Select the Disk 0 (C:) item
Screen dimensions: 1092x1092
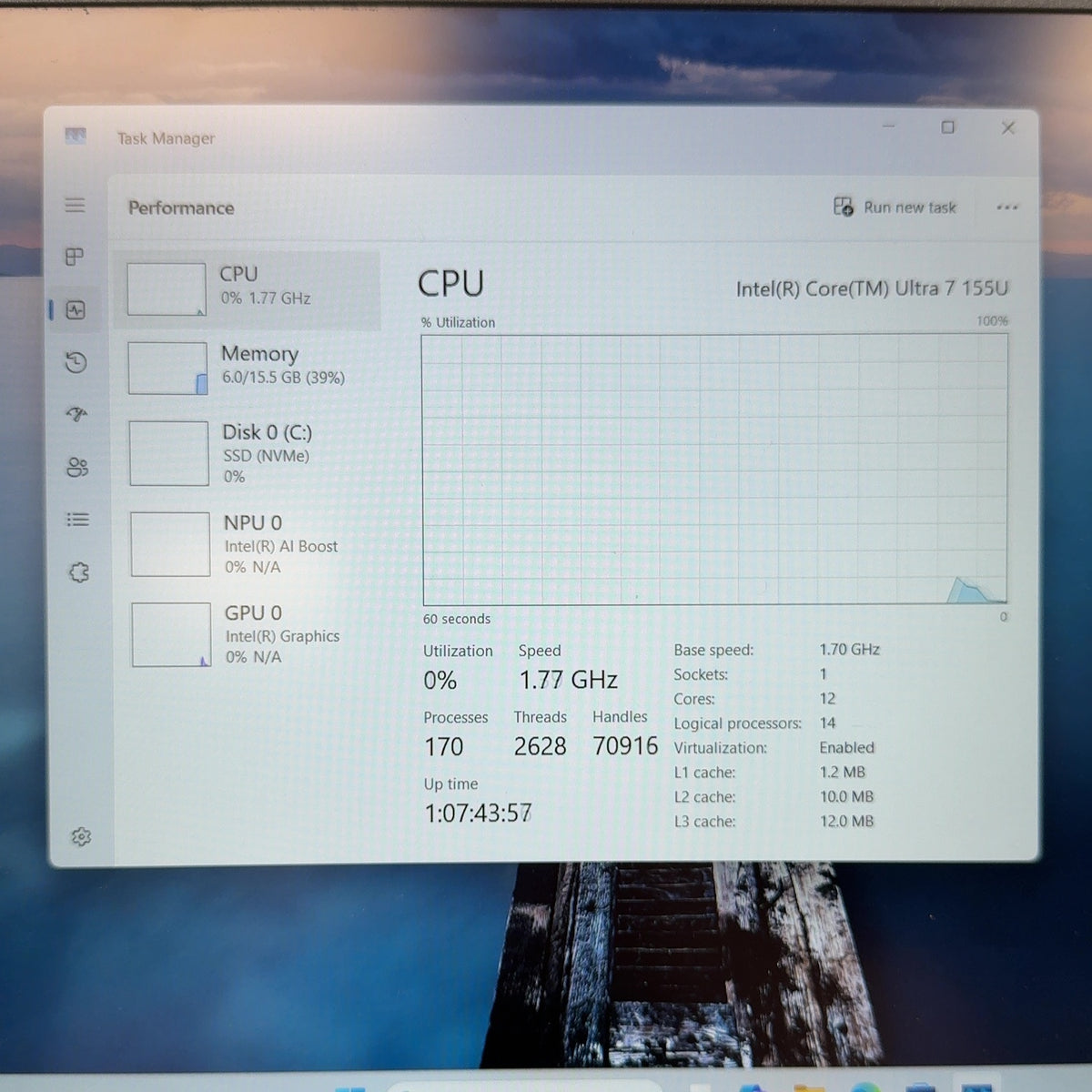pyautogui.click(x=251, y=453)
